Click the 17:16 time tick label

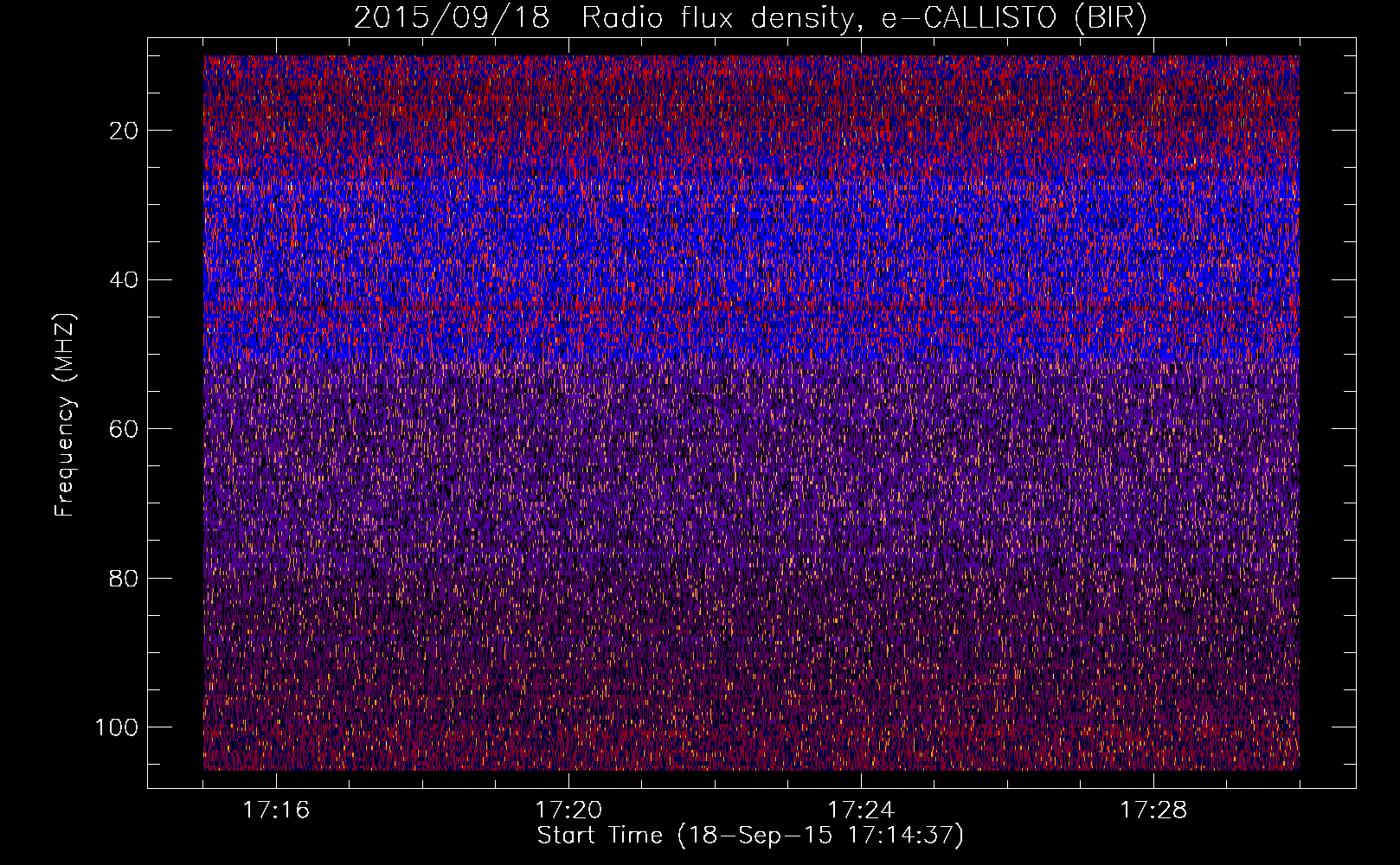pyautogui.click(x=276, y=811)
